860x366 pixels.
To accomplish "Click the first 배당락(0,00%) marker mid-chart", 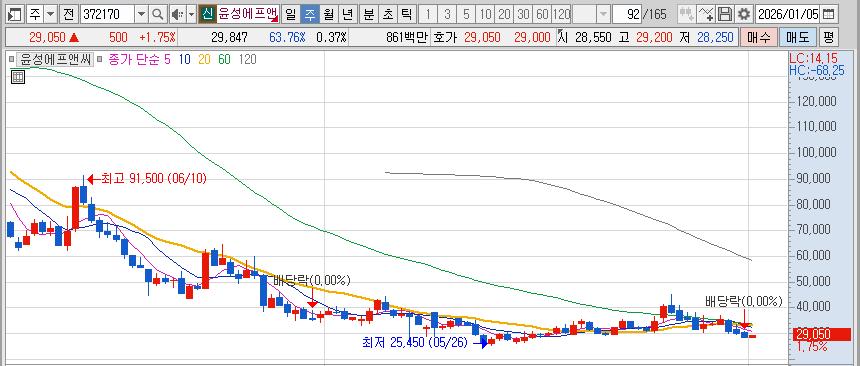I will tap(312, 280).
